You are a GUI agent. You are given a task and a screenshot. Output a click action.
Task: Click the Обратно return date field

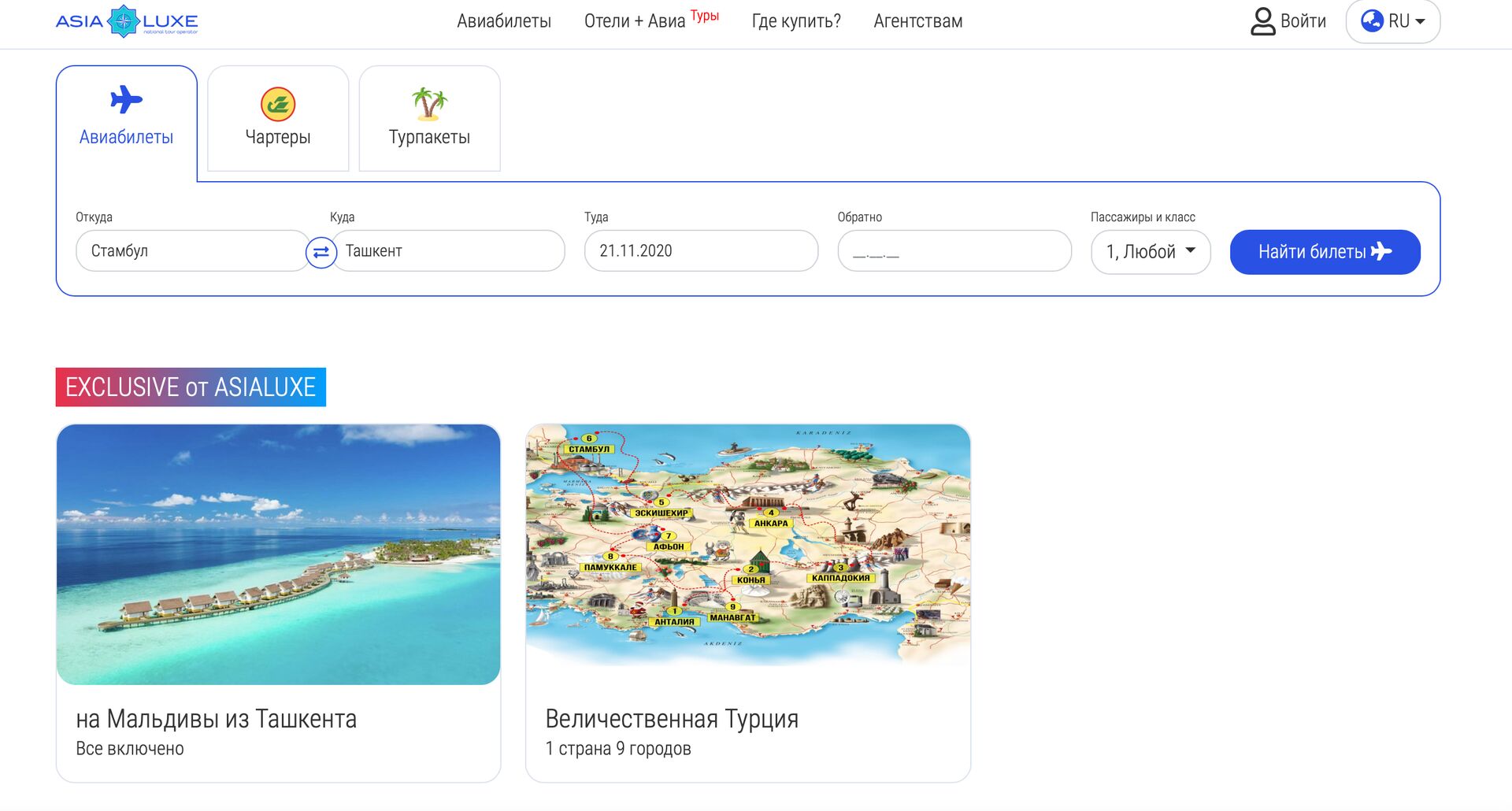pyautogui.click(x=954, y=251)
